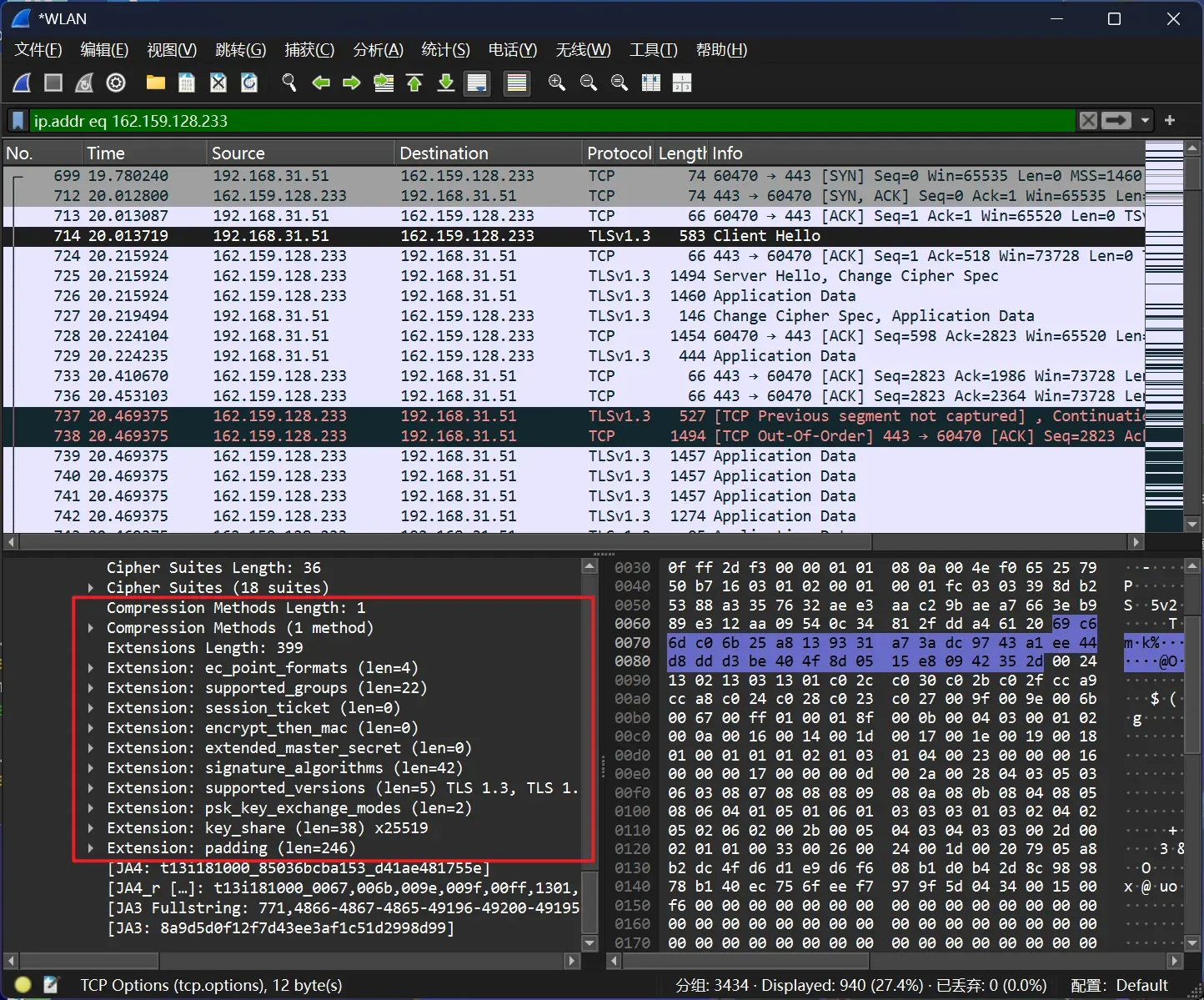Open the display filter history dropdown
Screen dimensions: 1204x1000
[x=1145, y=121]
